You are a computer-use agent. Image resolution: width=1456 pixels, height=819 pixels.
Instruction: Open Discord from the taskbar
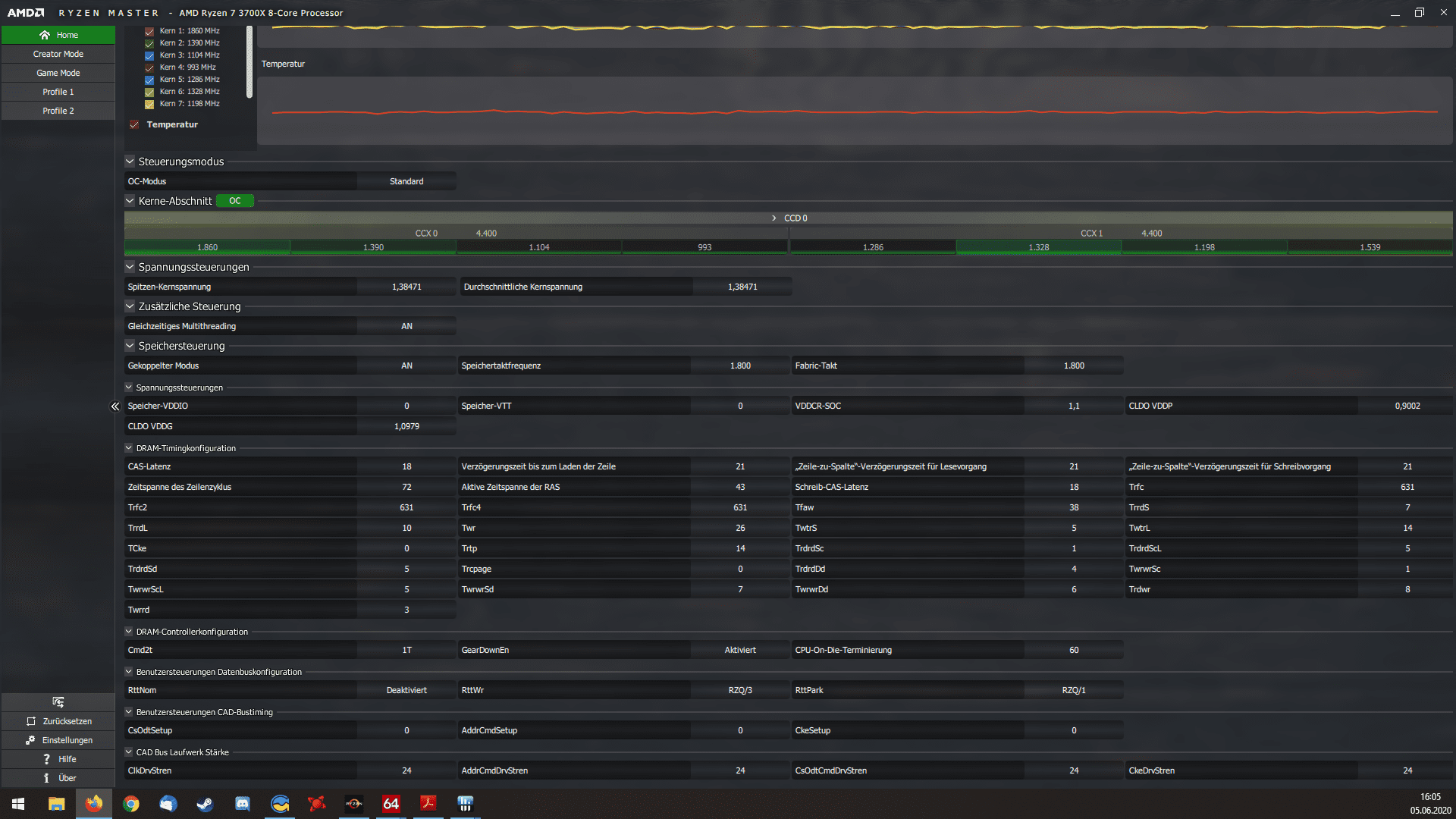click(x=243, y=804)
